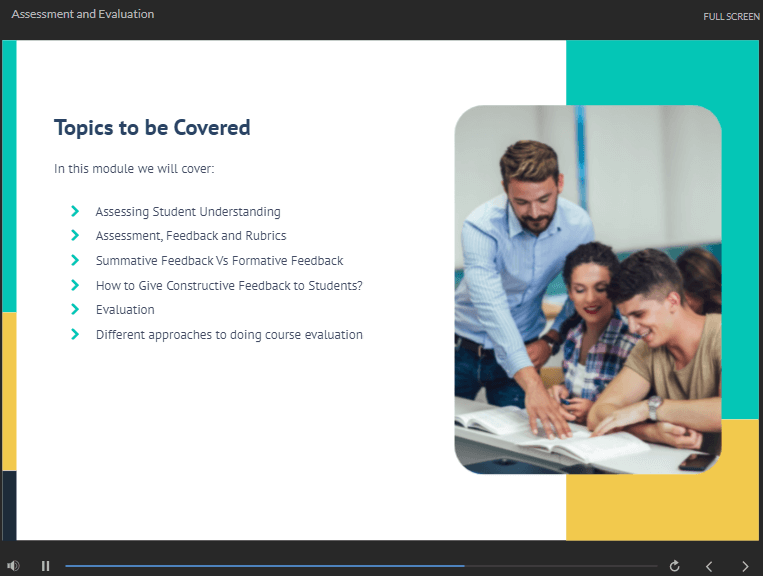Viewport: 763px width, 576px height.
Task: Click chevron beside Assessing Student Understanding
Action: pyautogui.click(x=75, y=211)
